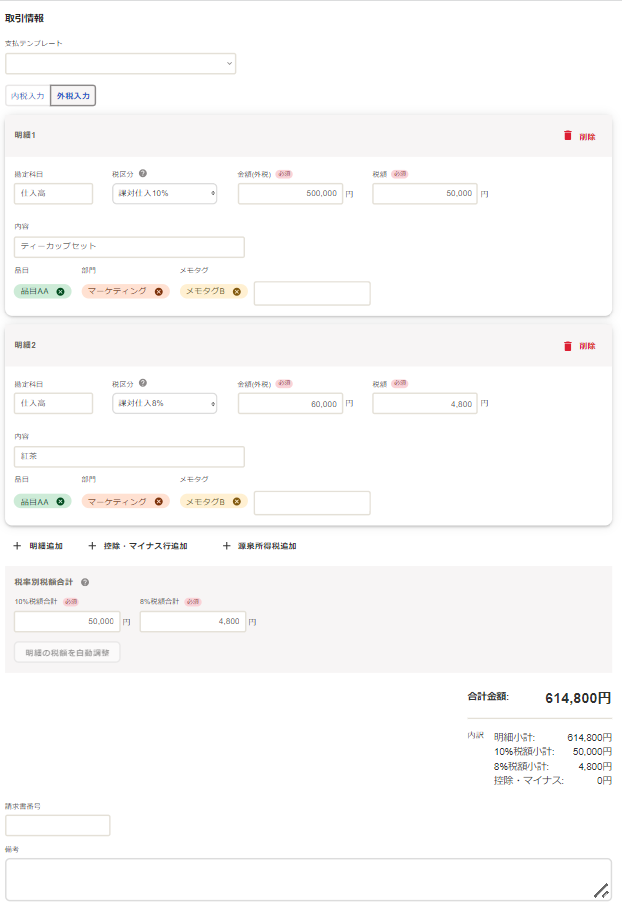Click 明細の税額を自動調整 button
This screenshot has height=911, width=622.
tap(67, 652)
